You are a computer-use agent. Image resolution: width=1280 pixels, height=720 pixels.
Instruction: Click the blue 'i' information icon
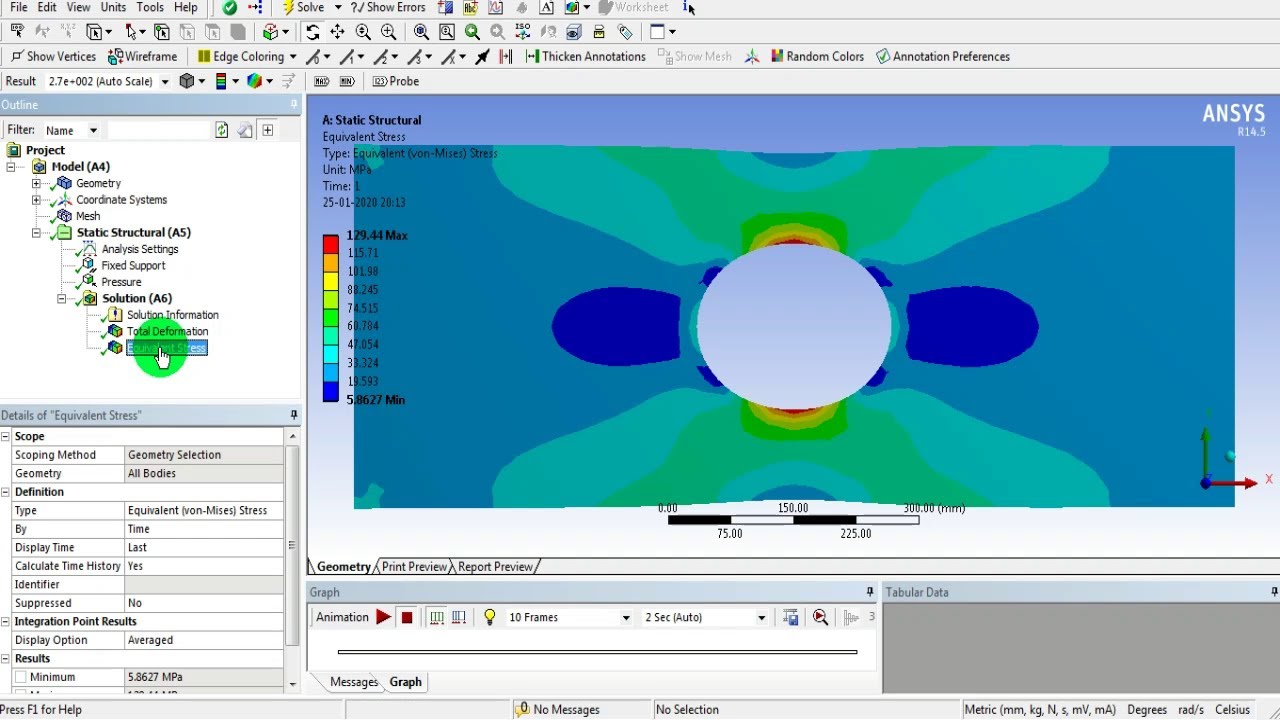(x=689, y=7)
